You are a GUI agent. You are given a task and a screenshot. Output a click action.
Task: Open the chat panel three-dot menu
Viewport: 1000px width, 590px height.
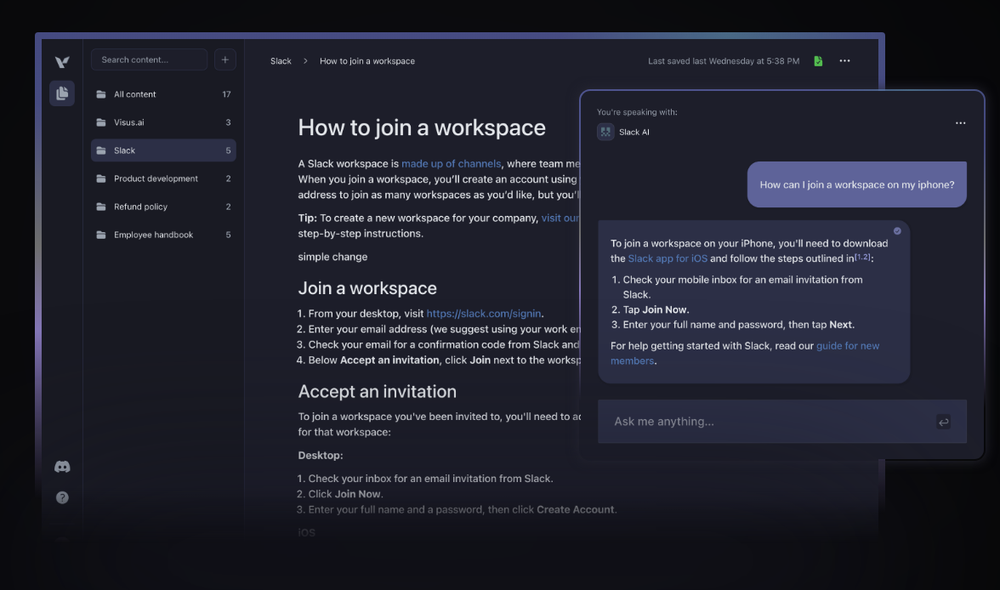tap(960, 123)
